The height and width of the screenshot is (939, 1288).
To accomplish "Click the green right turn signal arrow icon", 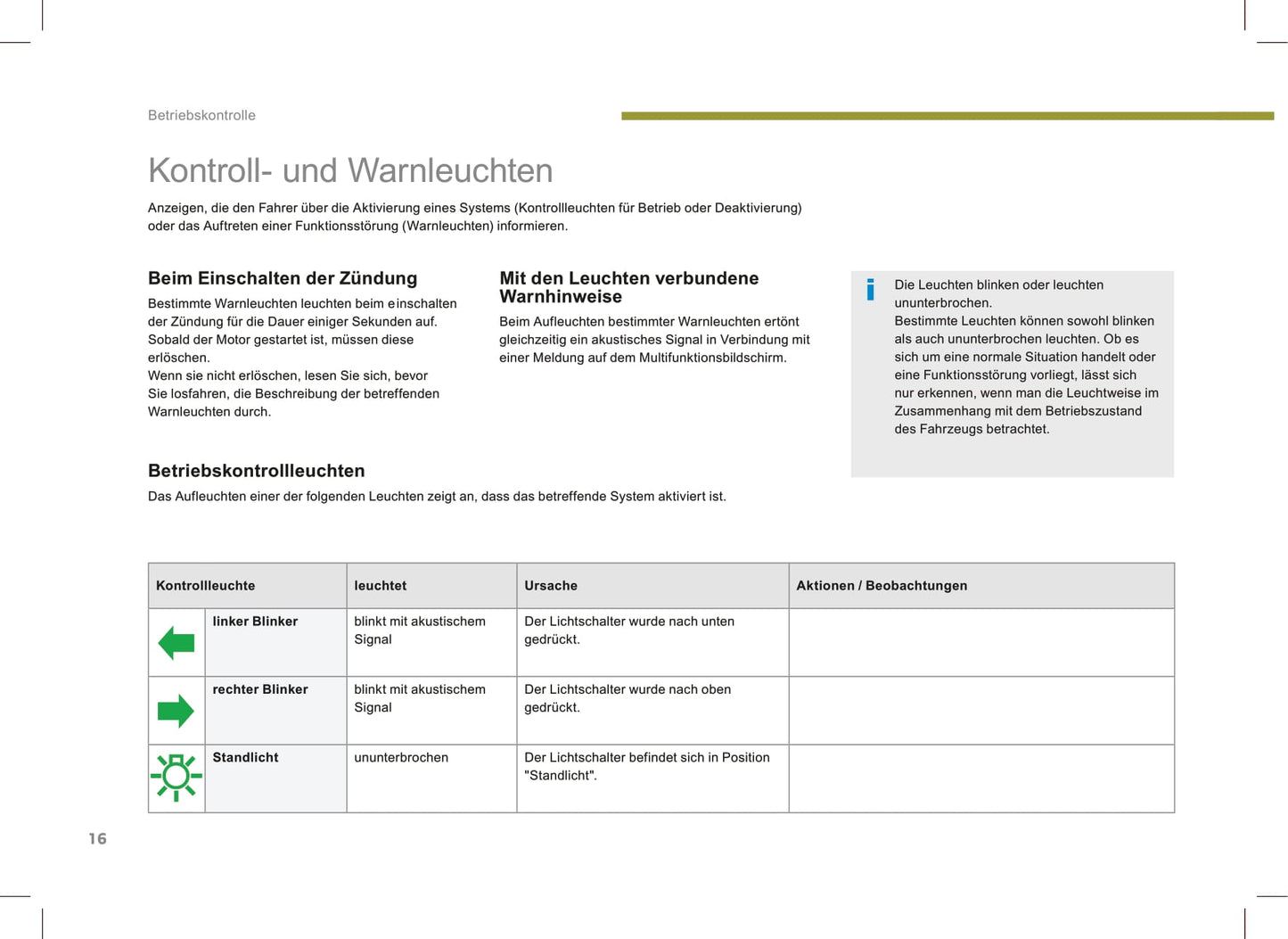I will click(x=176, y=711).
